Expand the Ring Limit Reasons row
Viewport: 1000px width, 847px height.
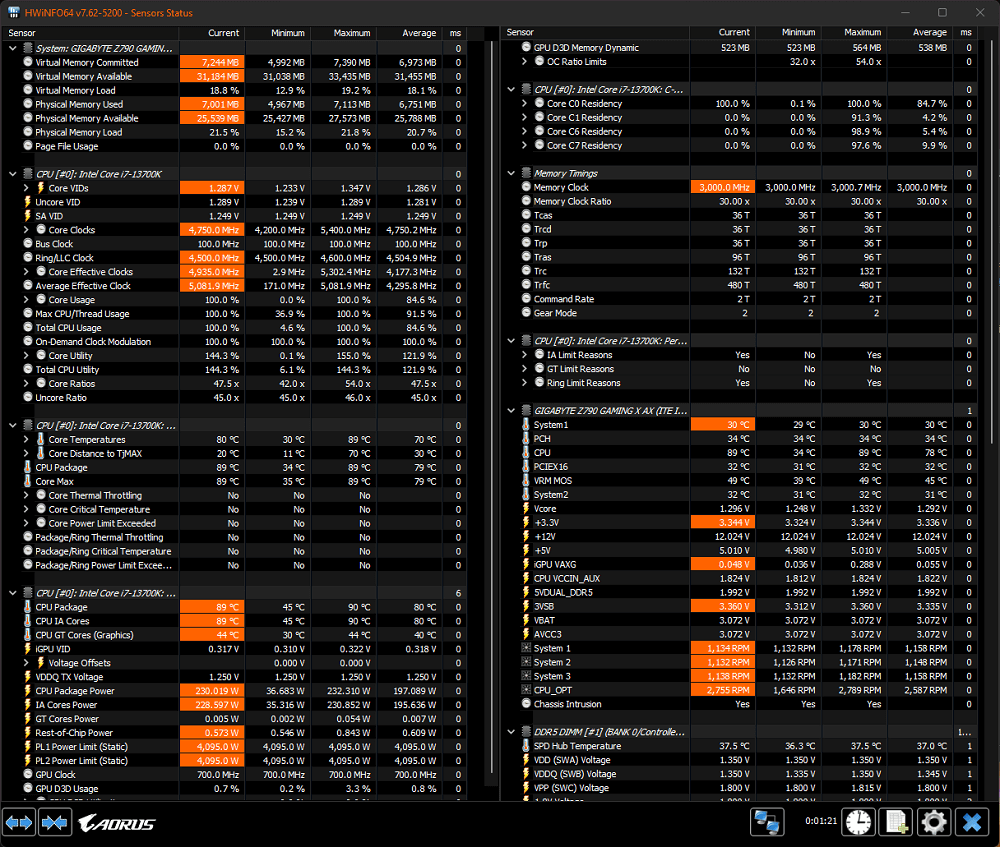point(524,383)
